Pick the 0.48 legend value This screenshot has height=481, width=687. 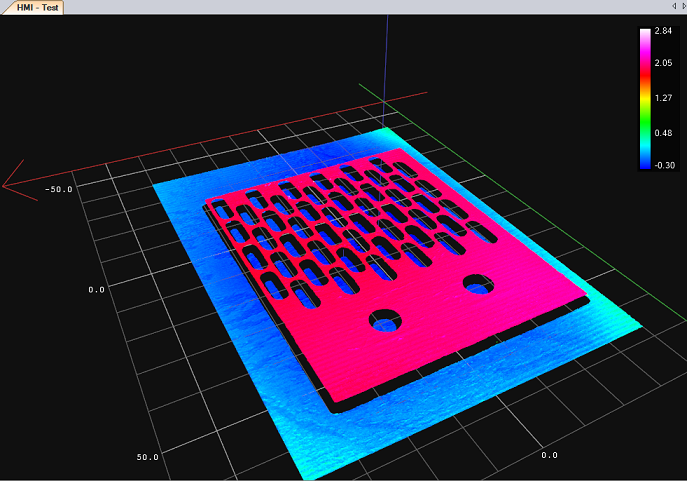(662, 133)
